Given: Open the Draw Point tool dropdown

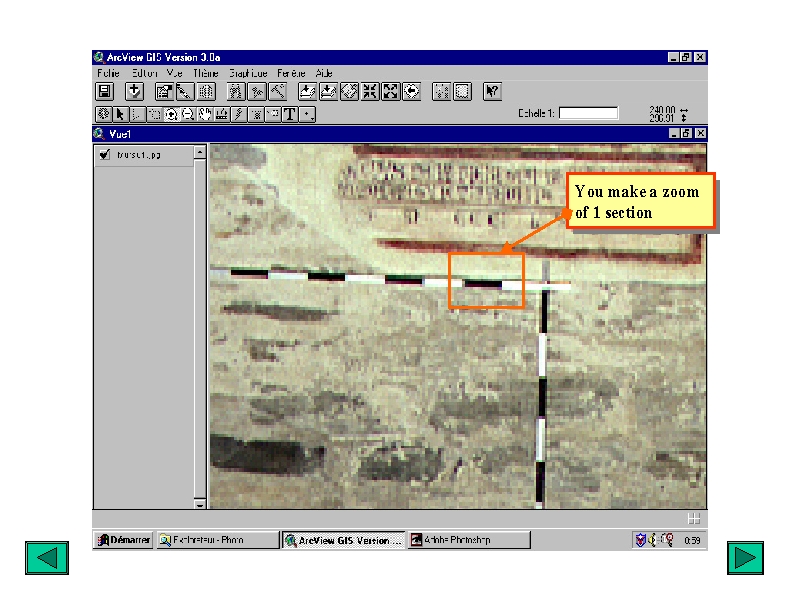Looking at the screenshot, I should point(307,114).
